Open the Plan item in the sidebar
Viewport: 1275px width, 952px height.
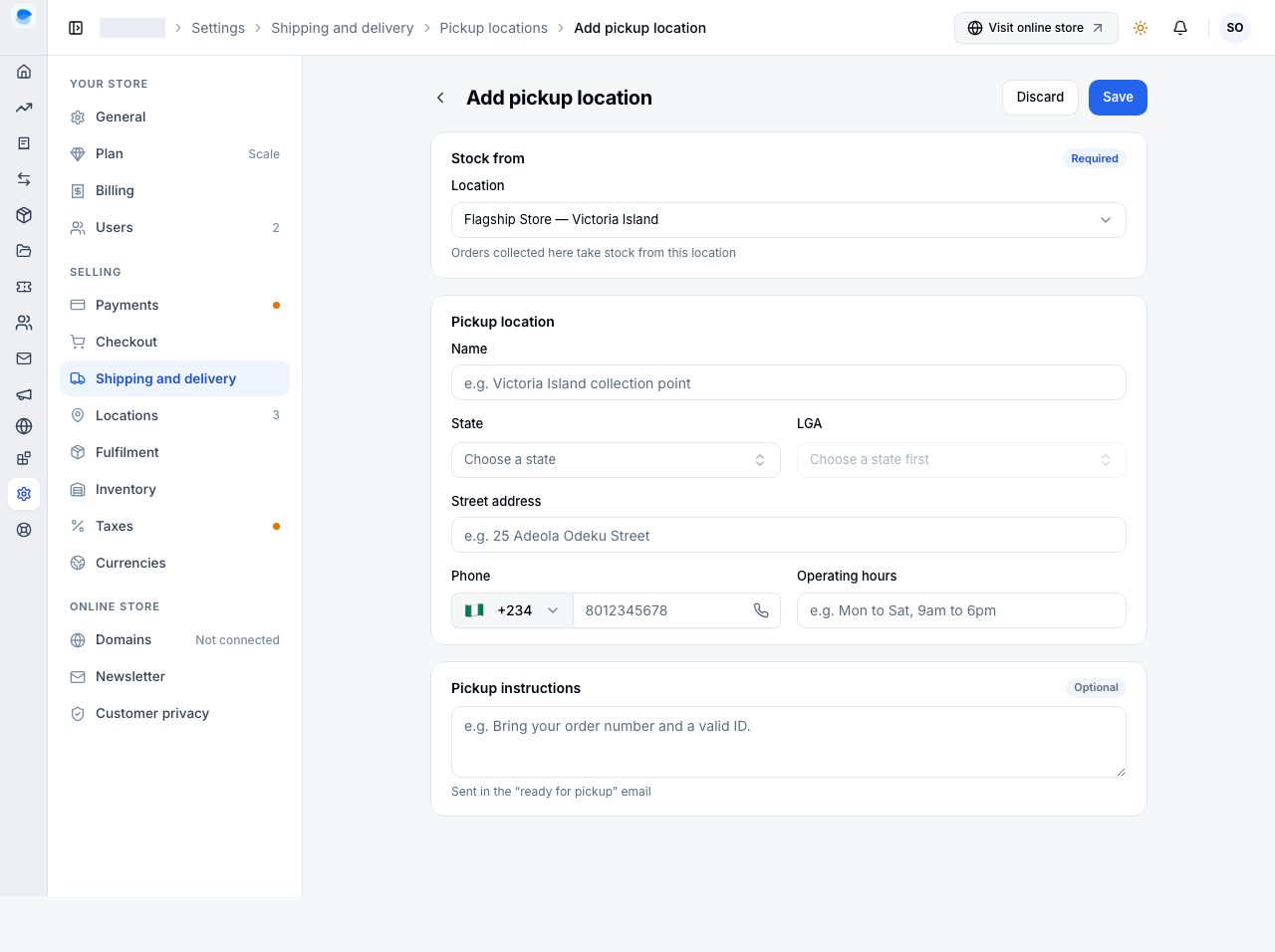click(x=175, y=154)
